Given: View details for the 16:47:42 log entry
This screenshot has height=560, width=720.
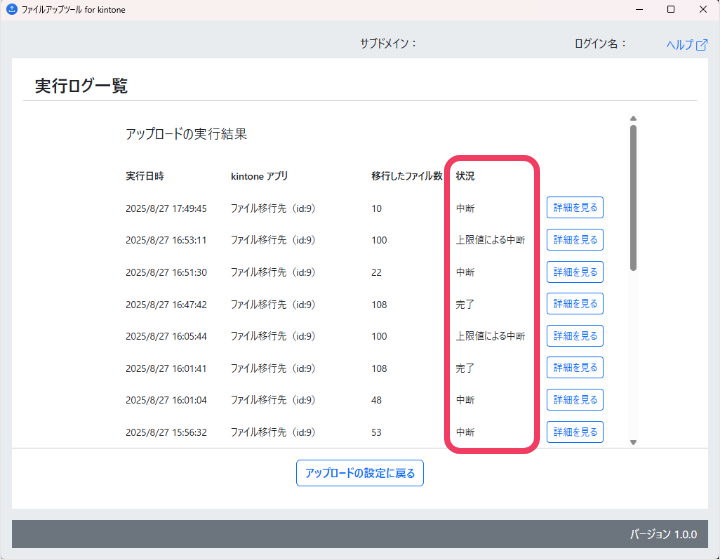Looking at the screenshot, I should coord(575,303).
